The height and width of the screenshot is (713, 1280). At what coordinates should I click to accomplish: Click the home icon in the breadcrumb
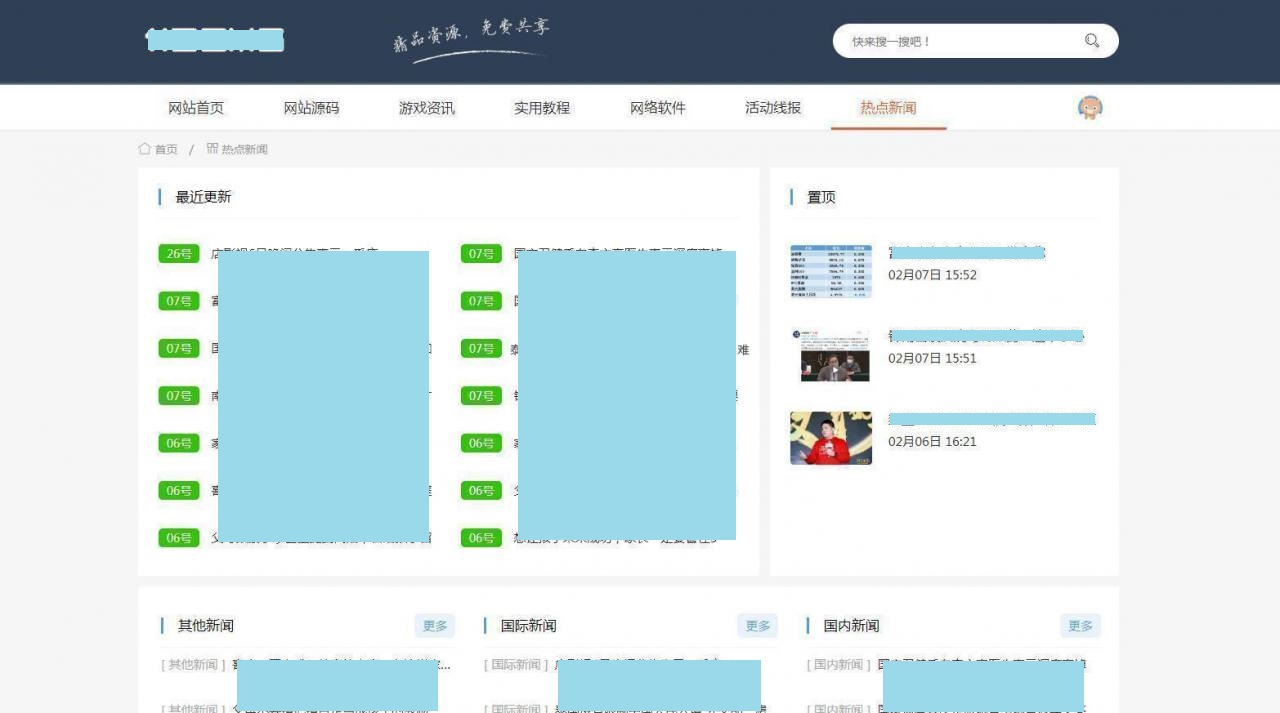point(145,148)
